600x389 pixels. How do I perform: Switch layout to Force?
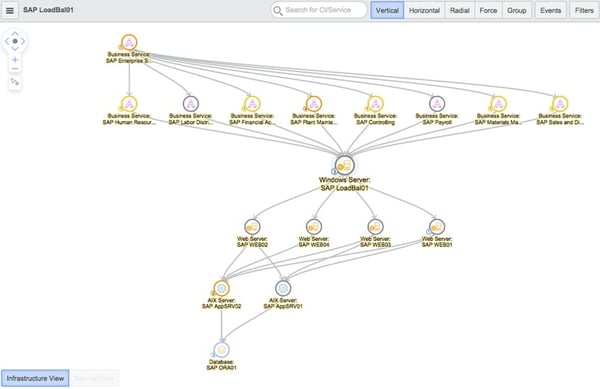pos(488,10)
